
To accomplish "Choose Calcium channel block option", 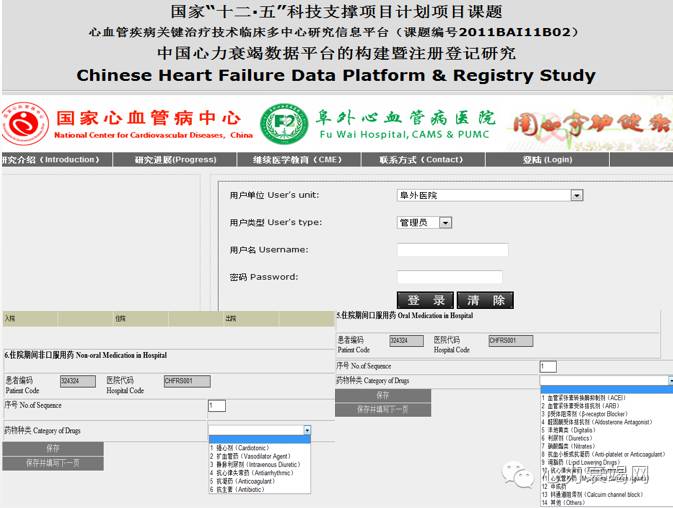I will click(606, 495).
